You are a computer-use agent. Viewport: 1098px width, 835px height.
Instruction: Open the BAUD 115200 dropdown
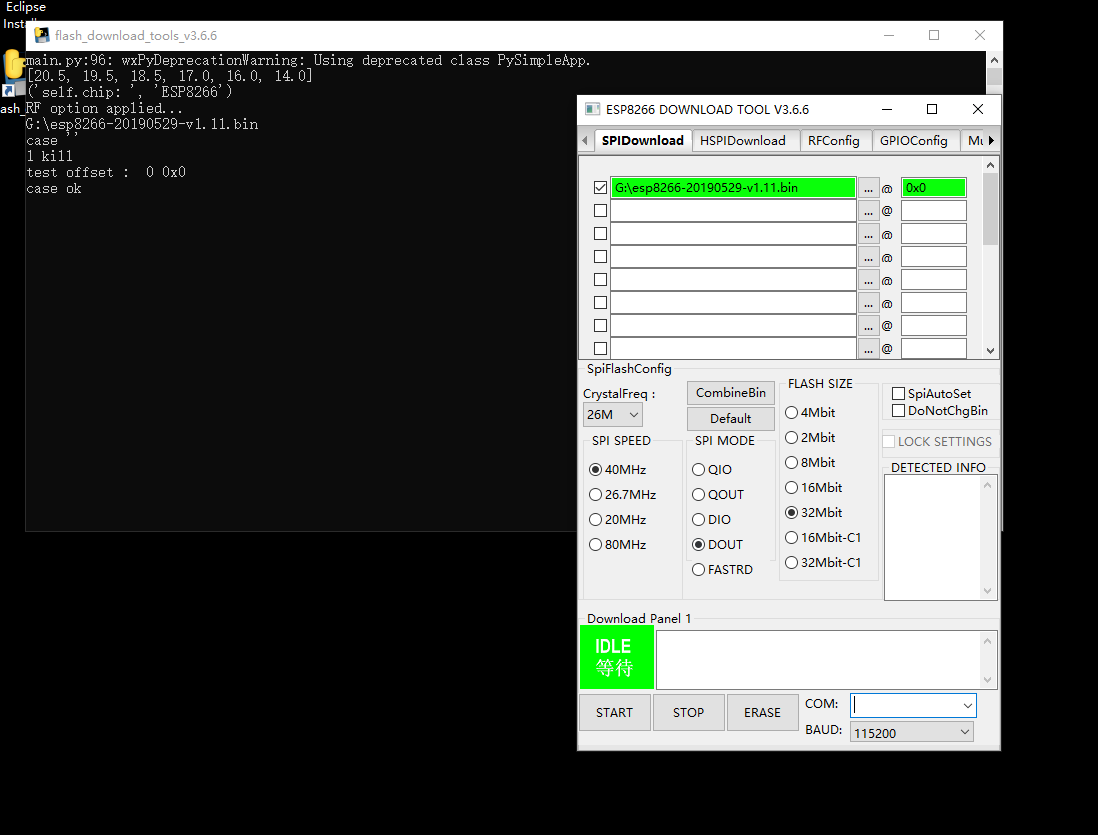click(x=912, y=733)
